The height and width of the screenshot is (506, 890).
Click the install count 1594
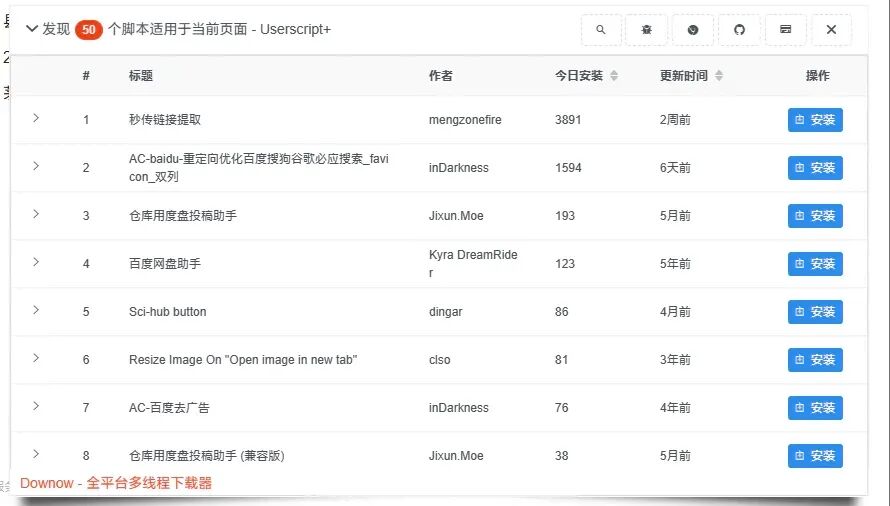(568, 168)
